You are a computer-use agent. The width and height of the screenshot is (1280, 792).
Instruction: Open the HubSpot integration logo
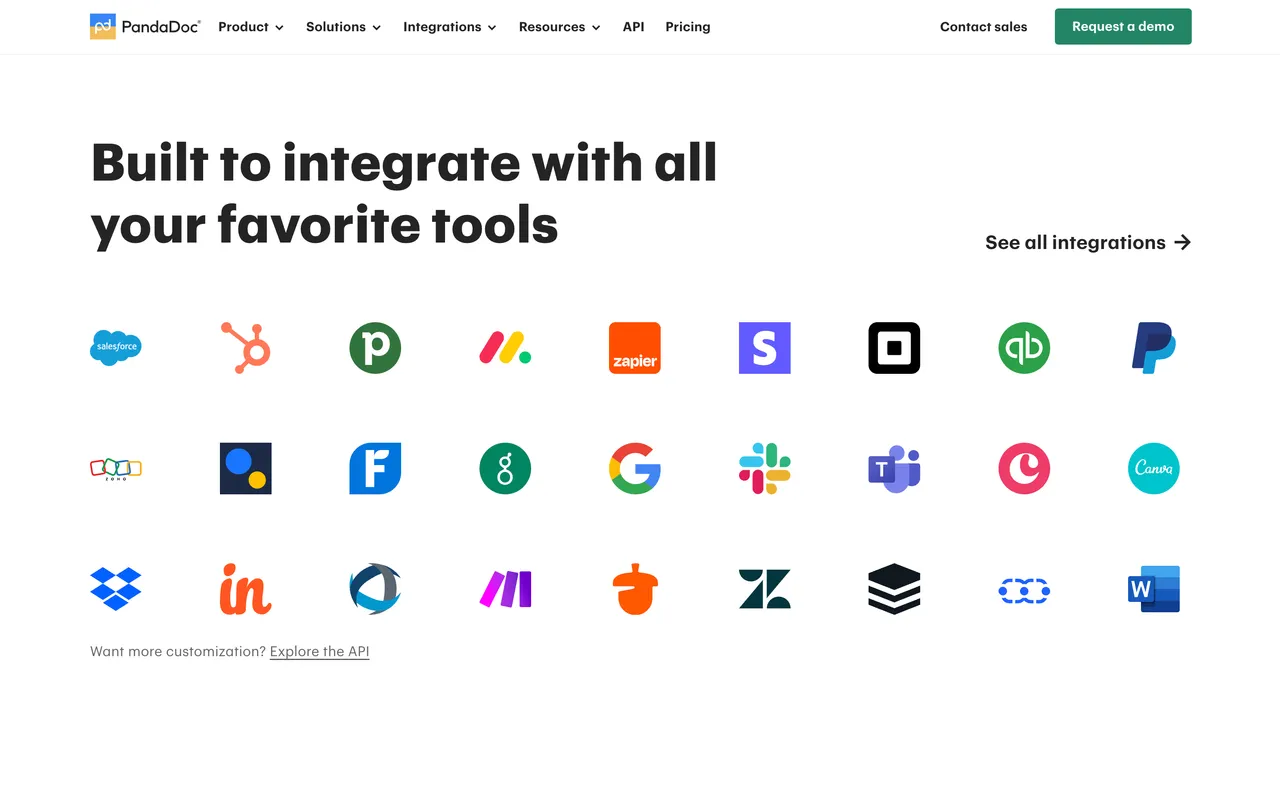[245, 348]
